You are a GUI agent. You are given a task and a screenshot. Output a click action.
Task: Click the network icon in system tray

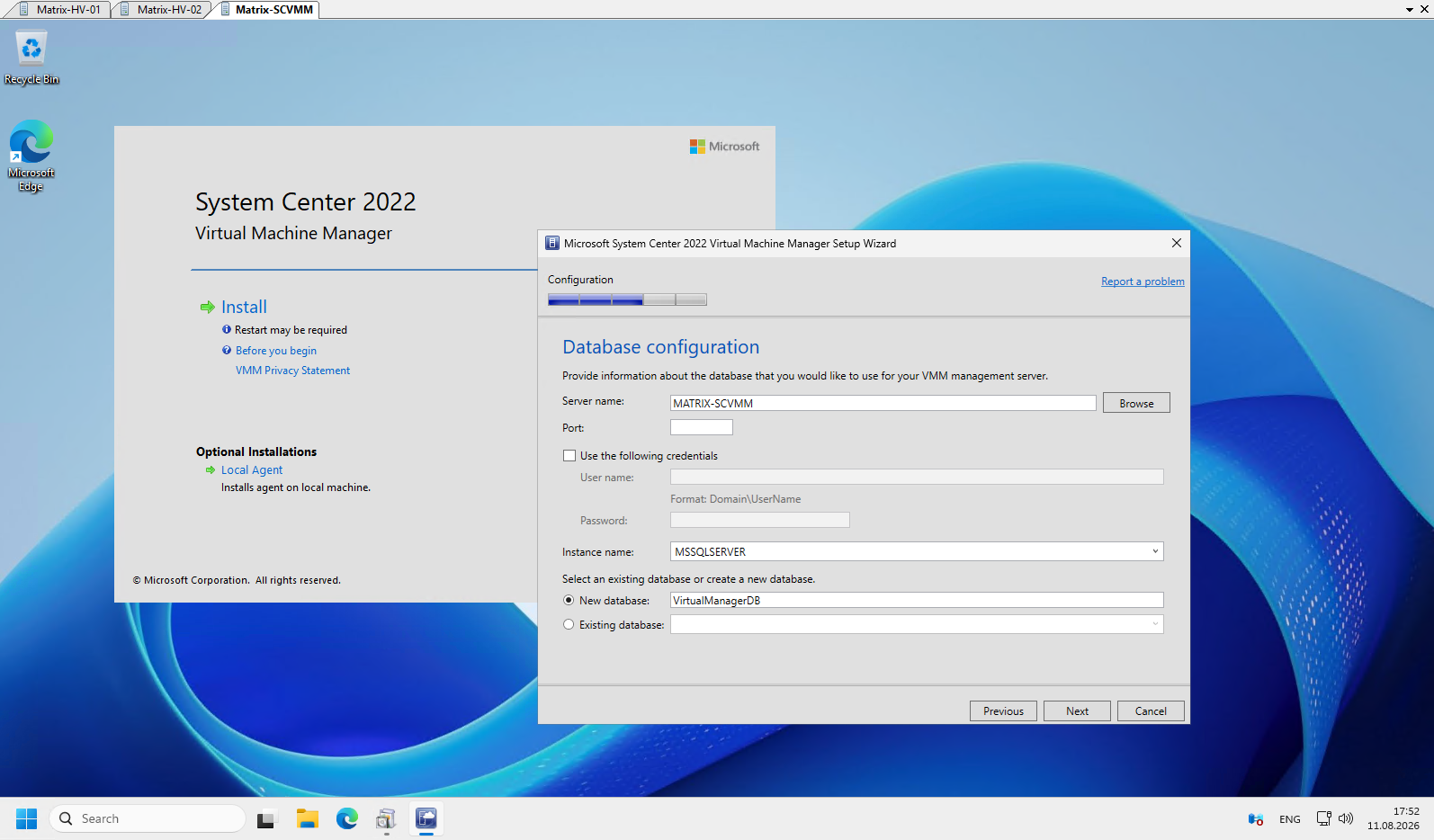[x=1323, y=818]
